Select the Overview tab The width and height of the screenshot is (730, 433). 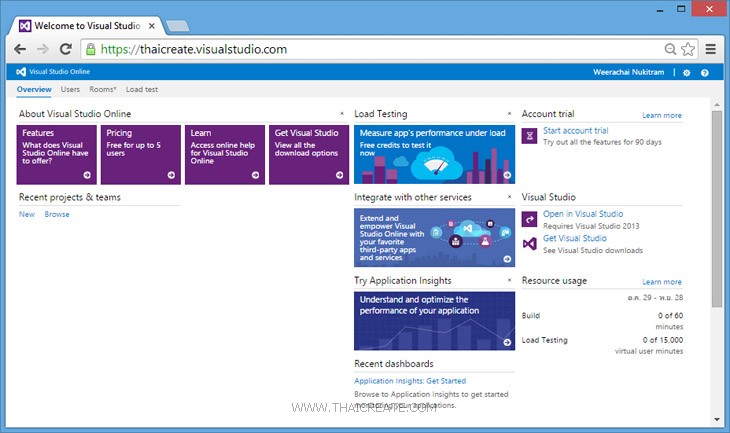coord(34,89)
